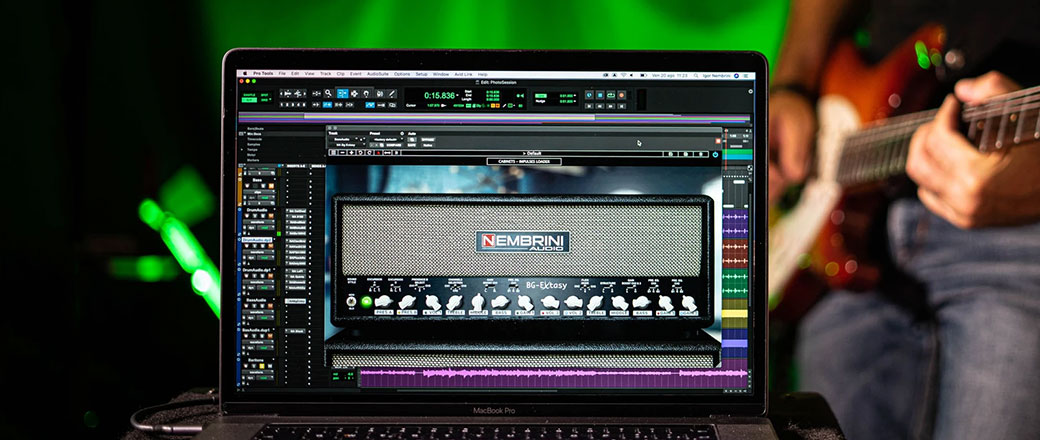Click the plugin Native button
This screenshot has height=440, width=1040.
(x=428, y=145)
